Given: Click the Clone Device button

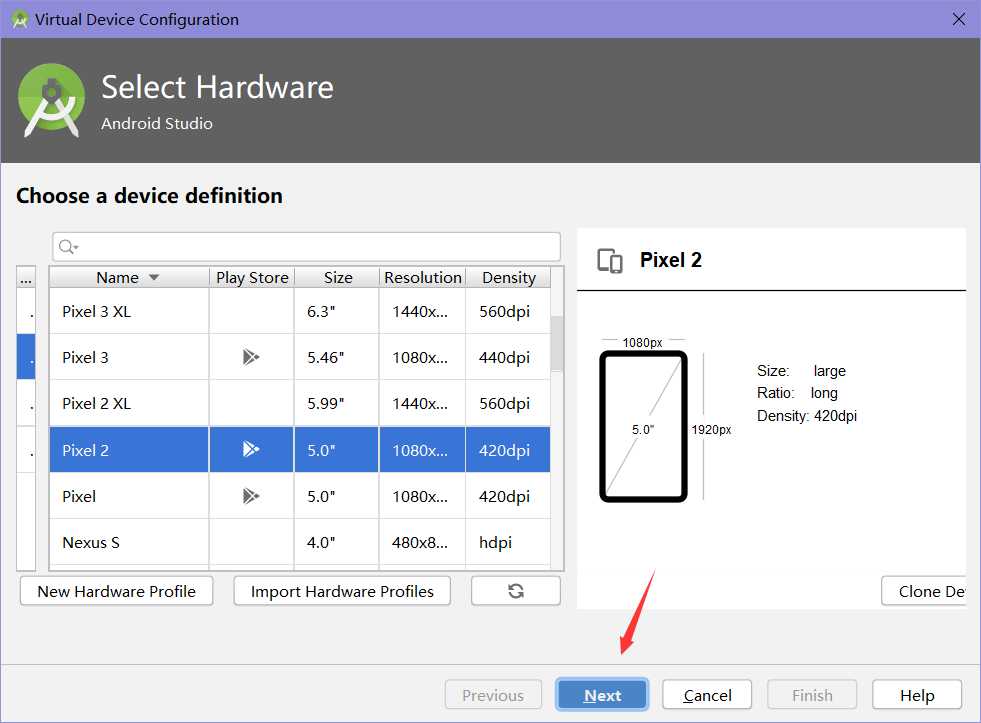Looking at the screenshot, I should click(924, 591).
